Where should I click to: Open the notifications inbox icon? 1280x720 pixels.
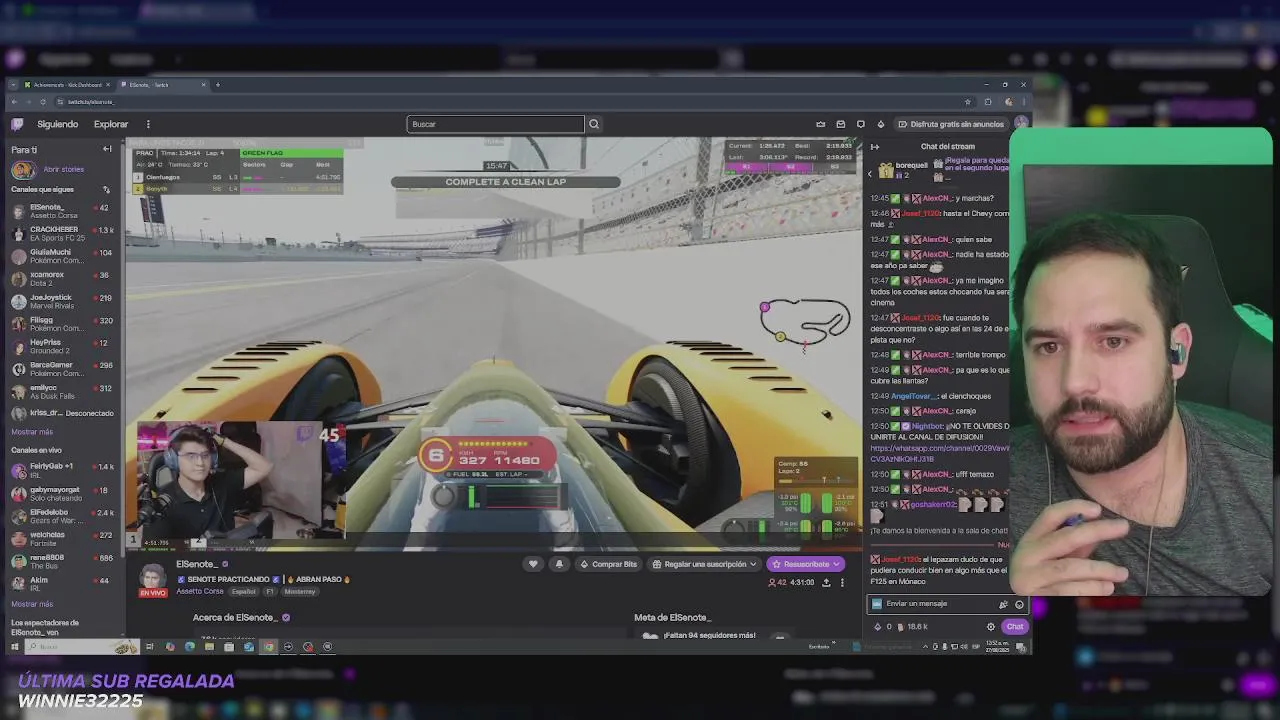(x=841, y=124)
